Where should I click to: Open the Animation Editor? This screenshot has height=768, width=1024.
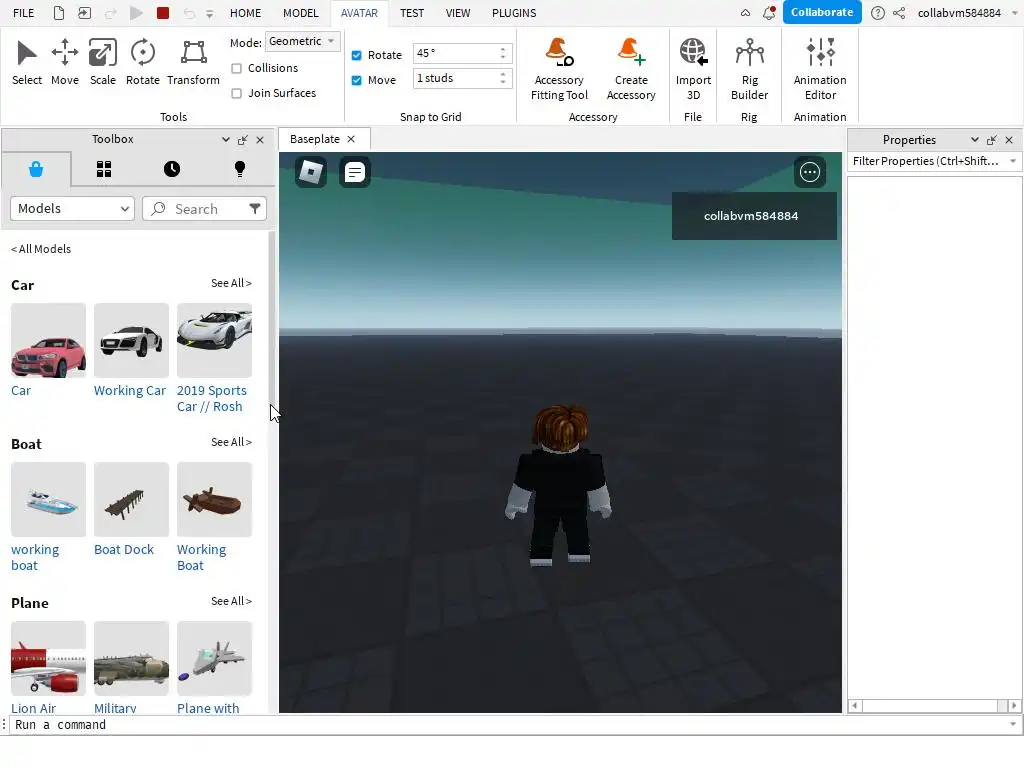coord(820,69)
